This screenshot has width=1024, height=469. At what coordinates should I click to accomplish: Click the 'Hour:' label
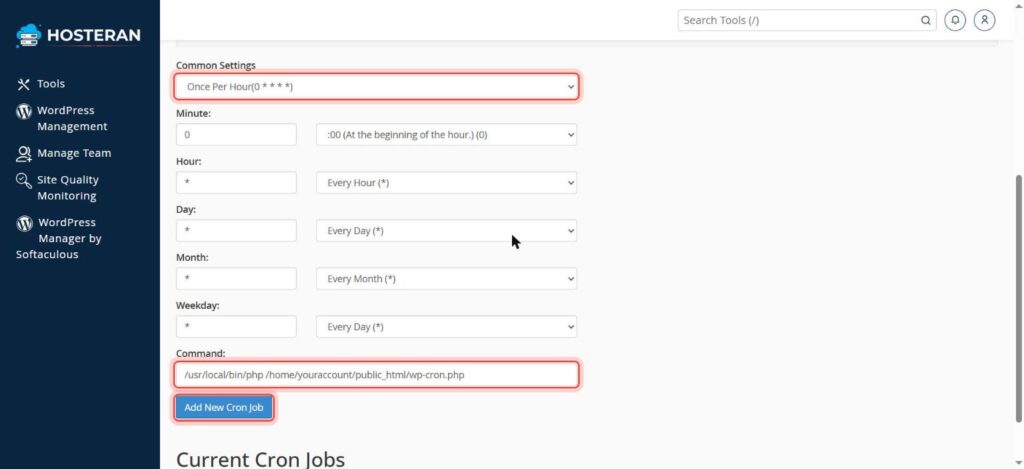pos(189,161)
